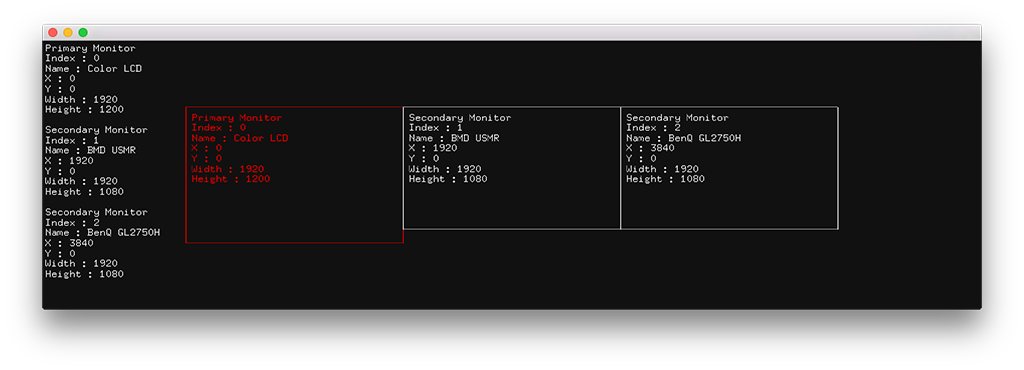Image resolution: width=1024 pixels, height=370 pixels.
Task: Maximize the window with the green button
Action: coord(83,33)
